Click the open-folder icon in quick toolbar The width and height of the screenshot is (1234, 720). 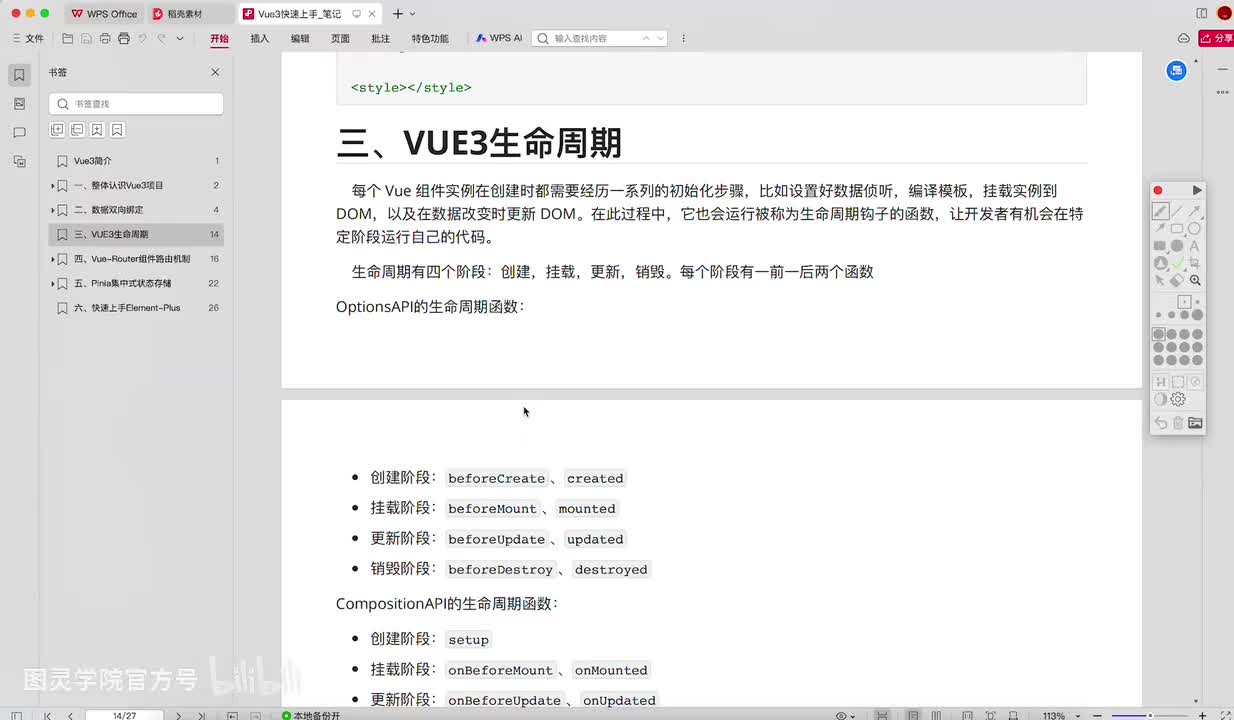[68, 39]
